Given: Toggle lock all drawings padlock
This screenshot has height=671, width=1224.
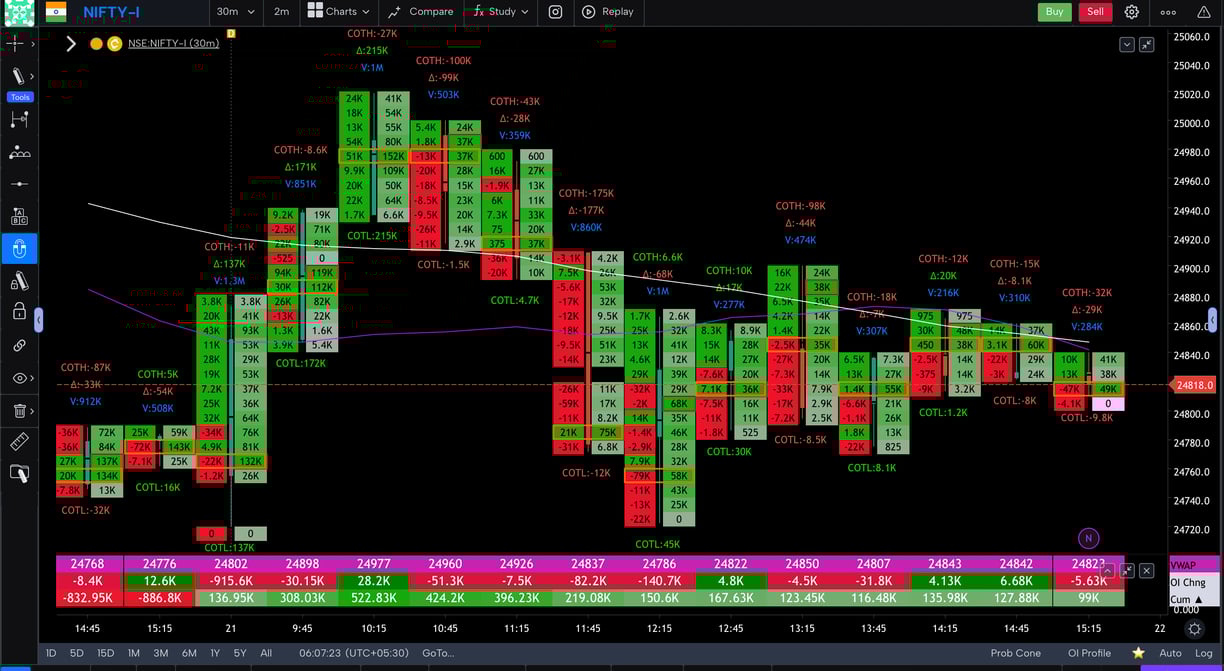Looking at the screenshot, I should coord(18,313).
